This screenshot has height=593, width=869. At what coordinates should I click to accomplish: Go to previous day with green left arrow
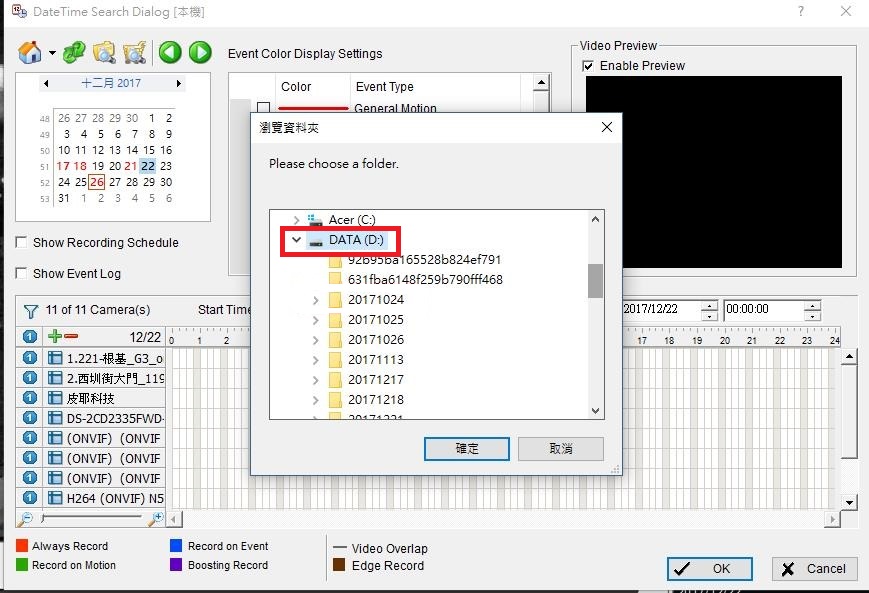(168, 52)
